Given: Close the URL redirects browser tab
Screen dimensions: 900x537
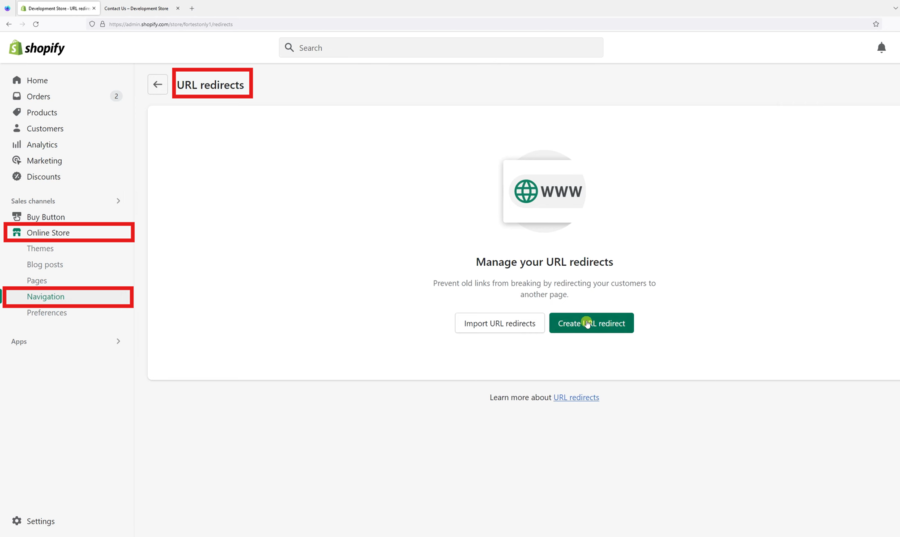Looking at the screenshot, I should [x=94, y=9].
